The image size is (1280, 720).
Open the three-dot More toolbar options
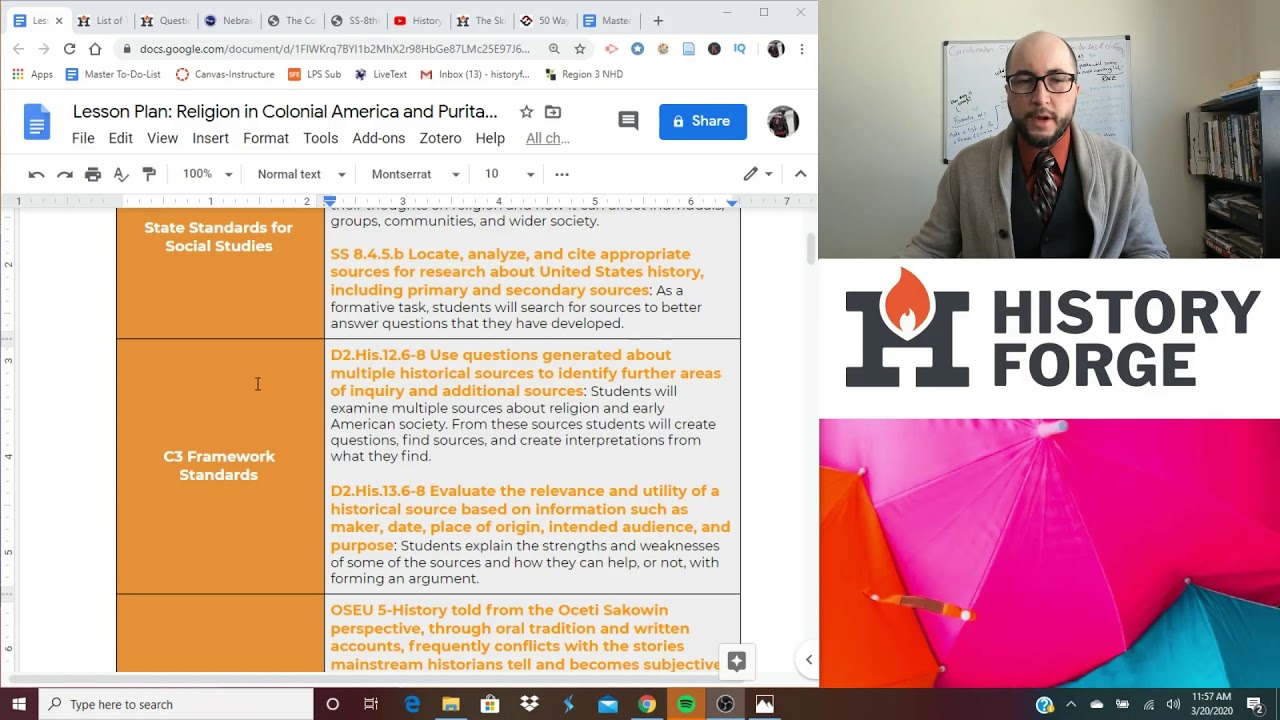coord(562,174)
